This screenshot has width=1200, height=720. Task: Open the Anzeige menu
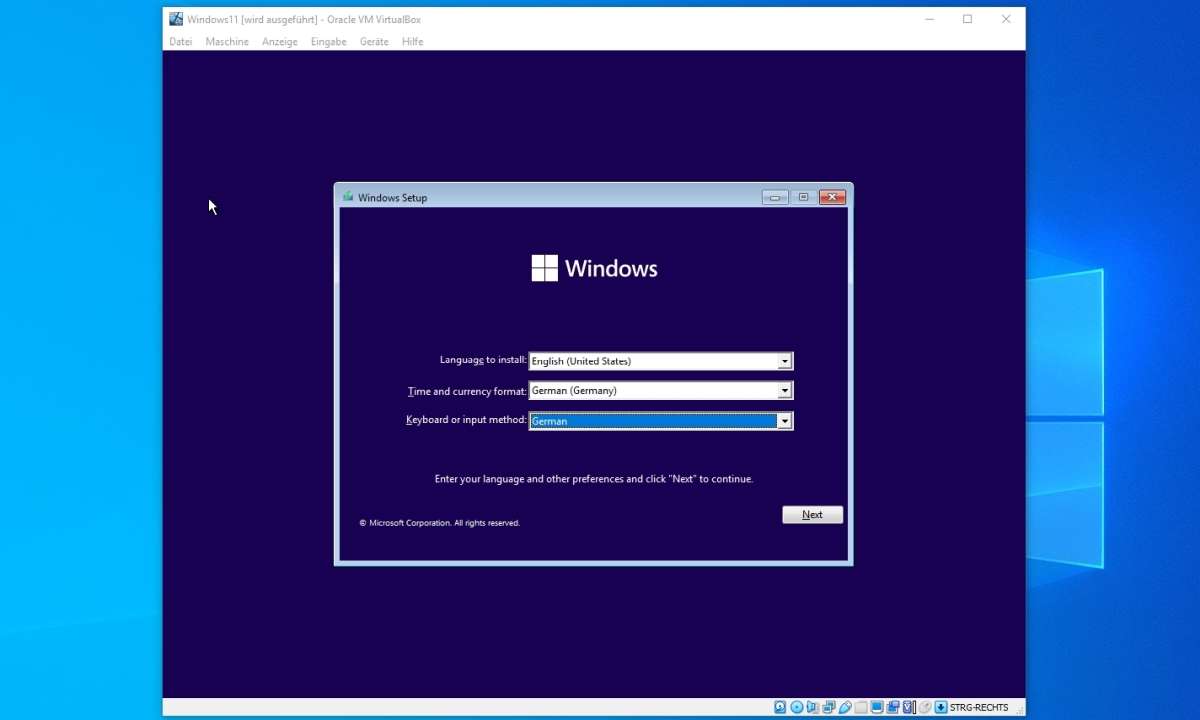(x=280, y=42)
